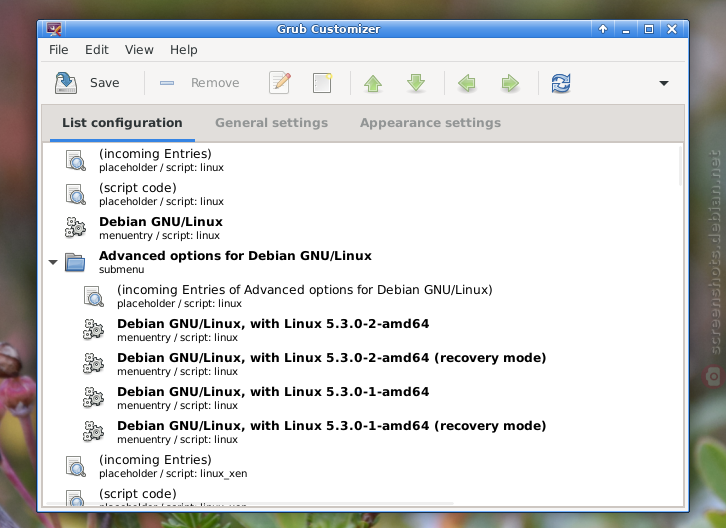Select Debian GNU/Linux, with Linux 5.3.0-2-amd64 title

tap(273, 324)
